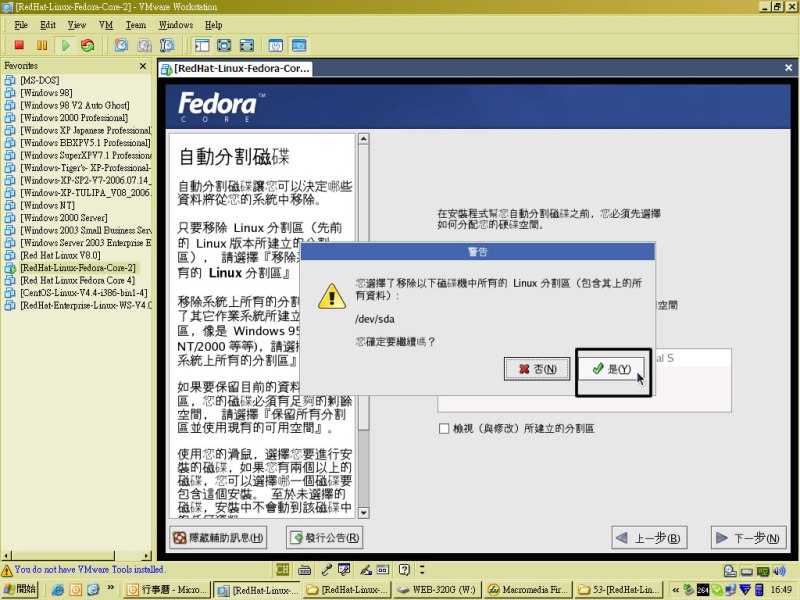This screenshot has height=600, width=800.
Task: Click the sound device icon in the VMware status bar
Action: click(x=779, y=570)
